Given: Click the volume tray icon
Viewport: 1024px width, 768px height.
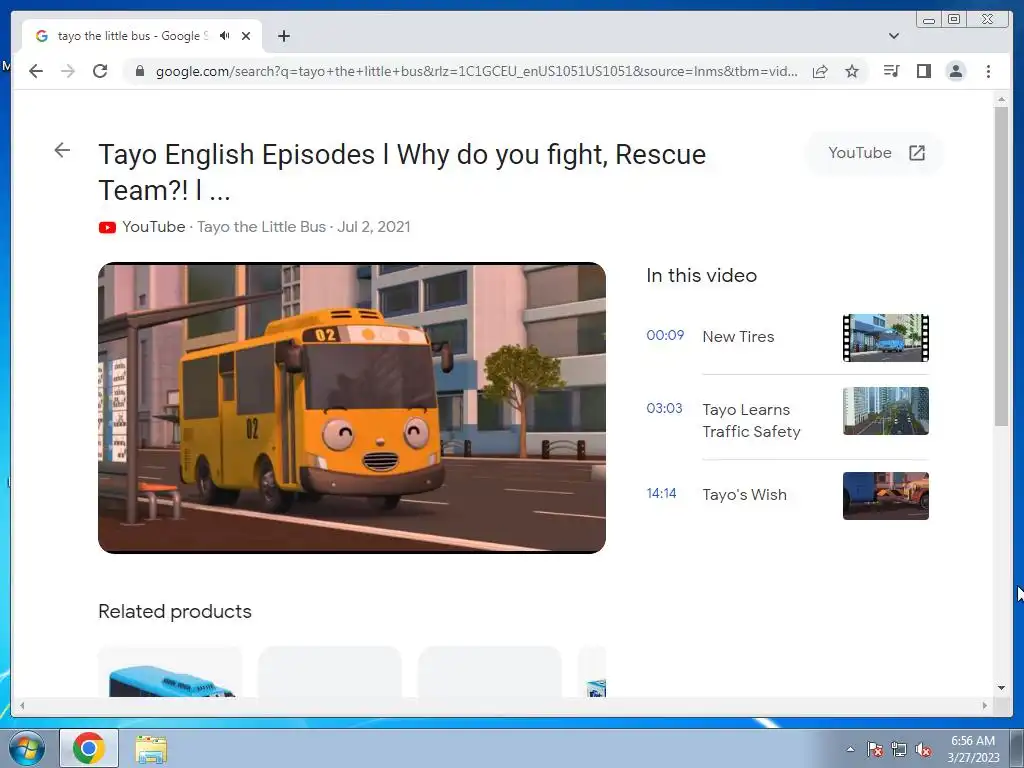Looking at the screenshot, I should pyautogui.click(x=923, y=749).
